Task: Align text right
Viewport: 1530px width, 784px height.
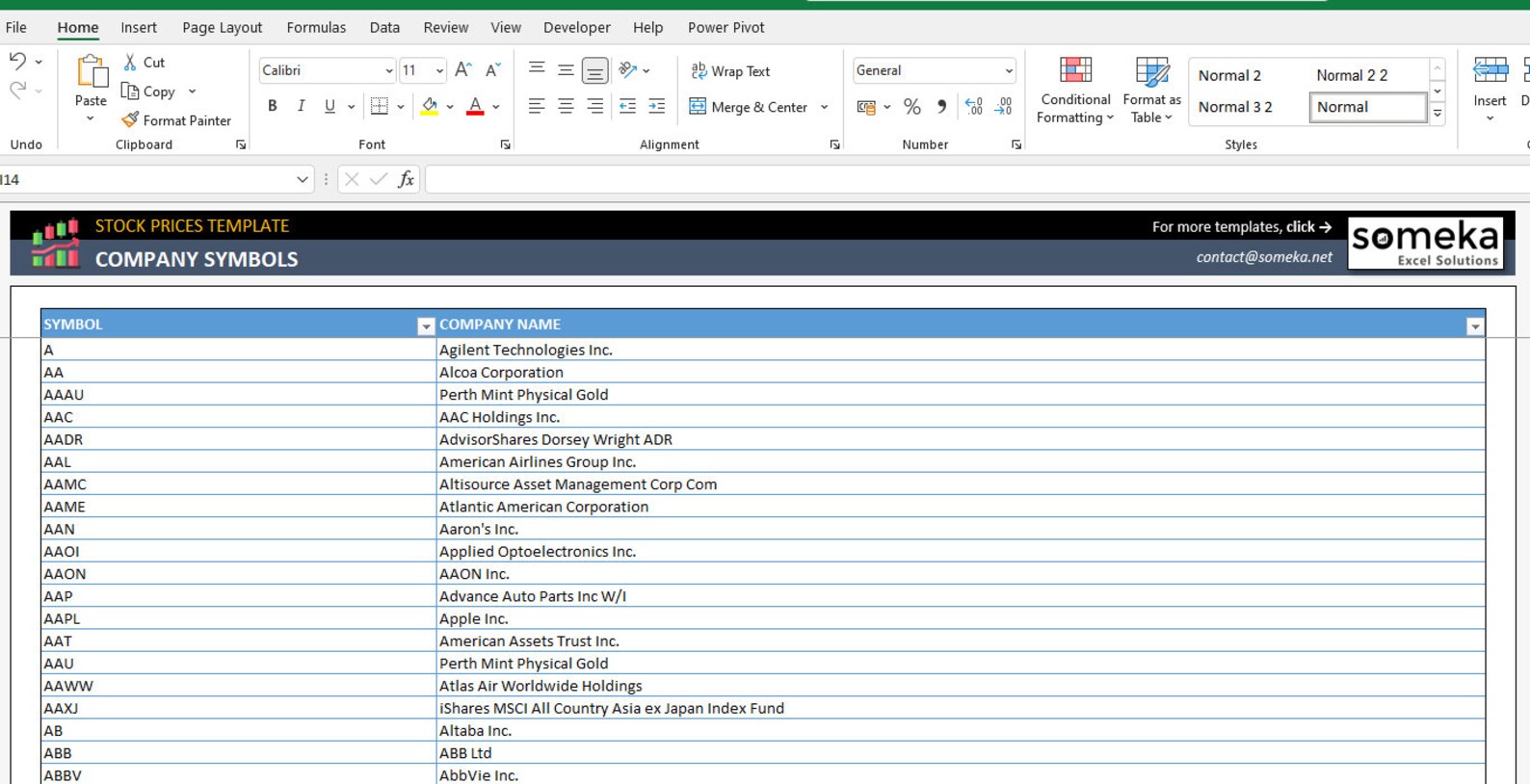Action: pyautogui.click(x=595, y=107)
